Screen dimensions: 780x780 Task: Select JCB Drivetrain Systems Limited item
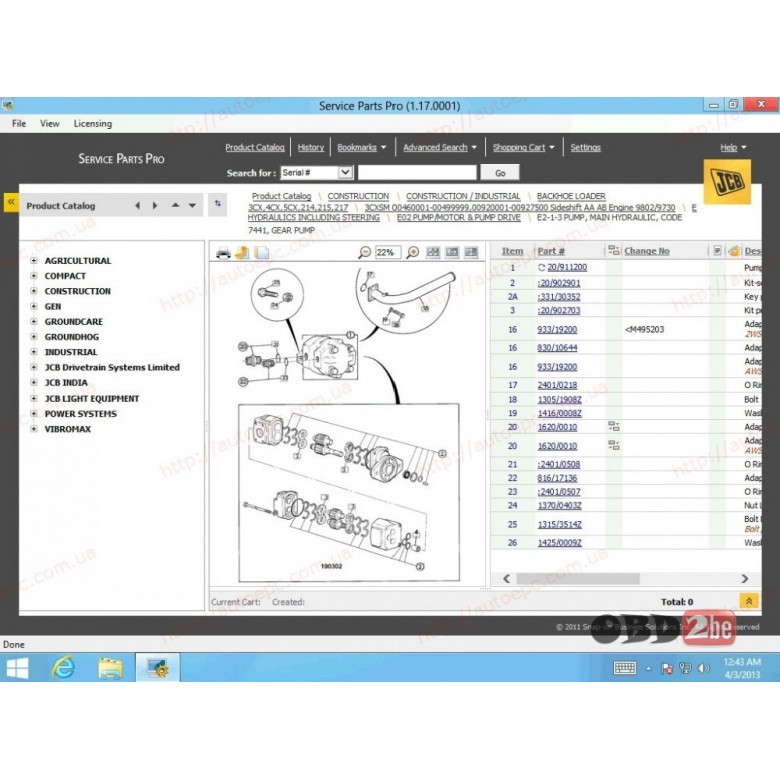click(x=112, y=367)
